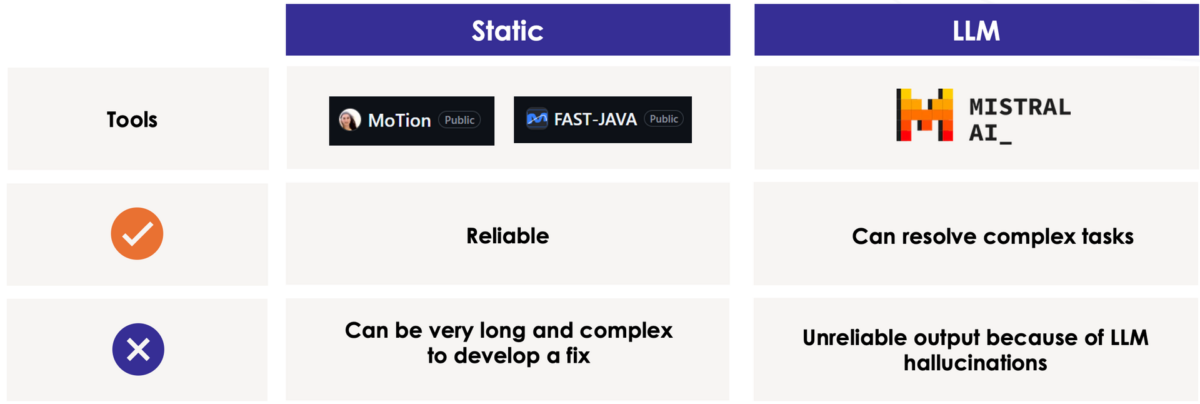Image resolution: width=1200 pixels, height=404 pixels.
Task: Open the FAST-JAVA repository name
Action: coord(596,119)
